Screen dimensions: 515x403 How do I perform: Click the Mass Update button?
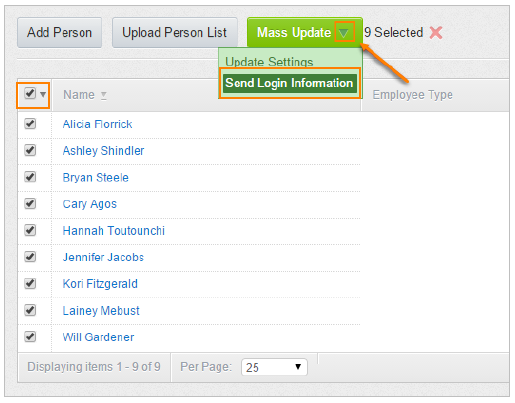point(293,33)
